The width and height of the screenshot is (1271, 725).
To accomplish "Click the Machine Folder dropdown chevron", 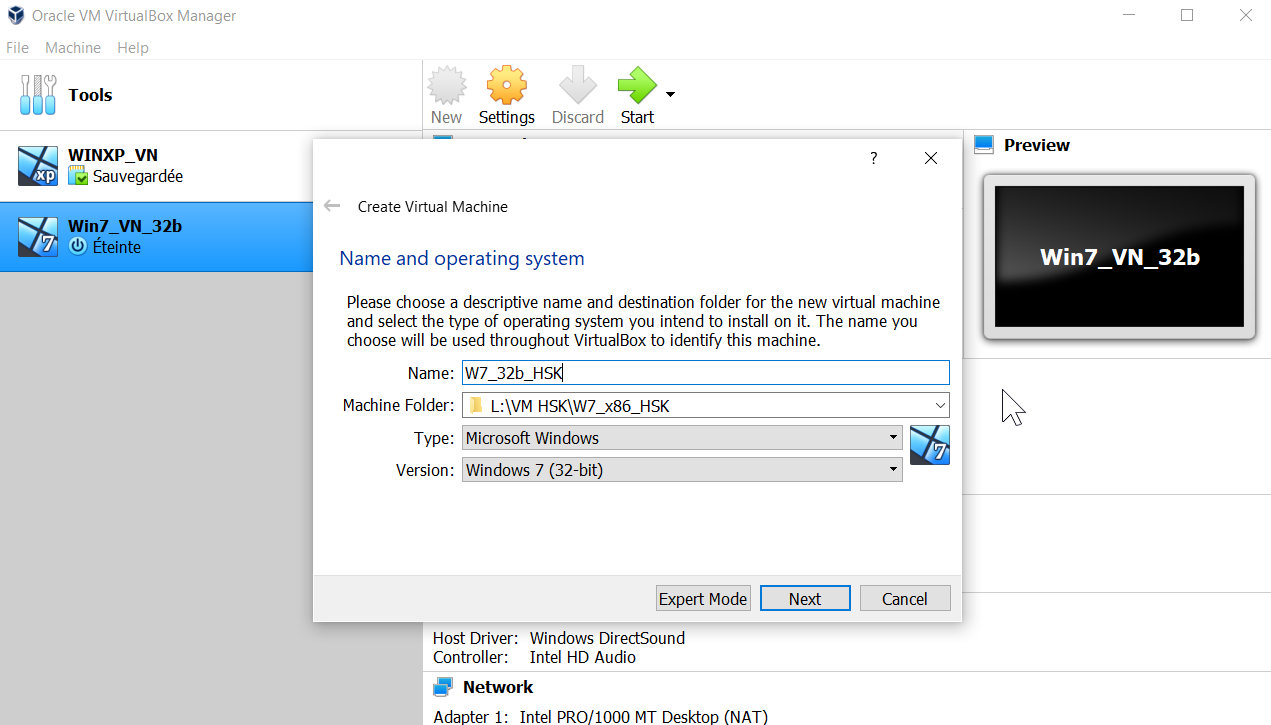I will (x=940, y=406).
